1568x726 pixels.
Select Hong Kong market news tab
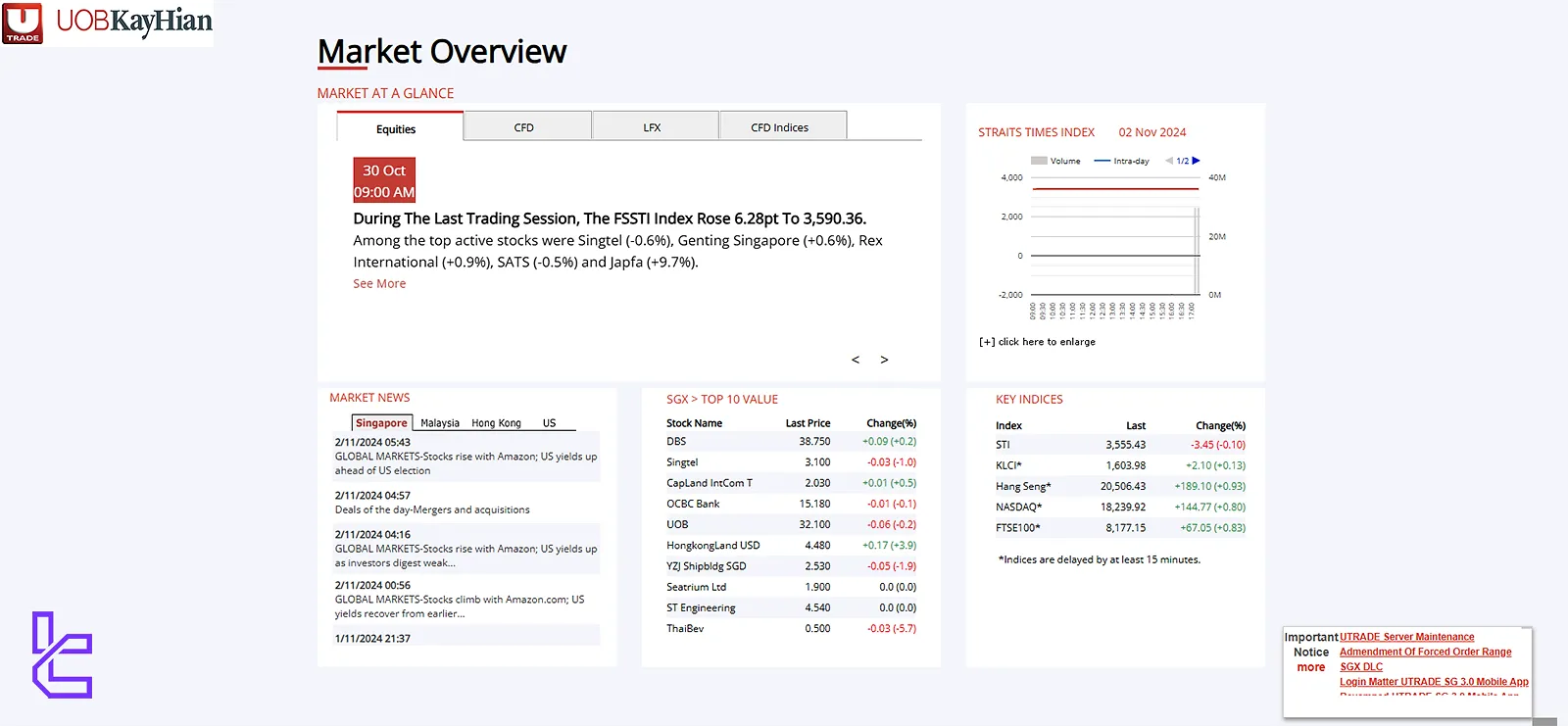(496, 423)
